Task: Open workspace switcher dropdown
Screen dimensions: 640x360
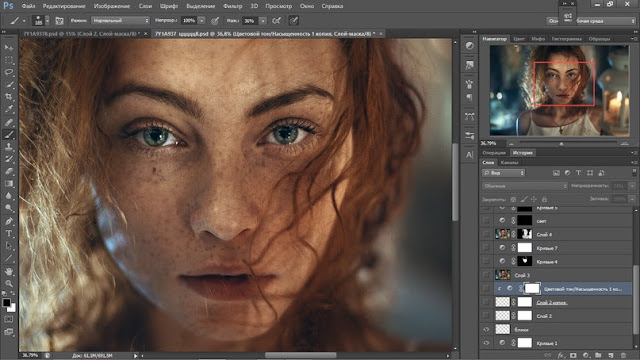Action: point(591,21)
